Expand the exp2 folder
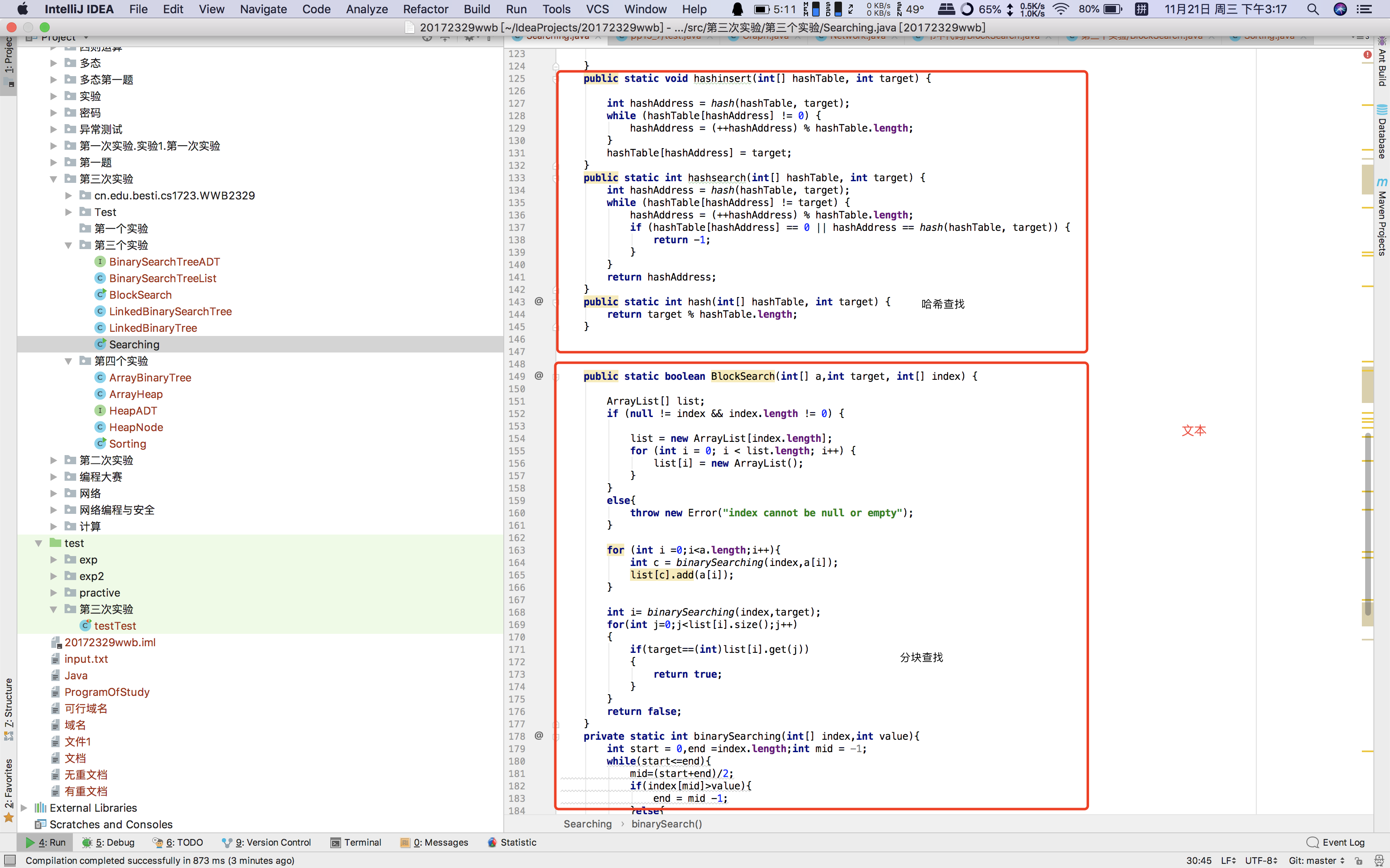 53,576
